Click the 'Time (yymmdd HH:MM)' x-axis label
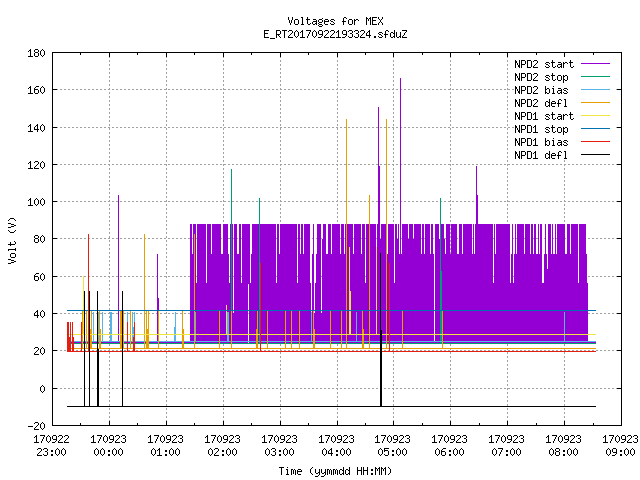This screenshot has height=480, width=640. tap(335, 471)
